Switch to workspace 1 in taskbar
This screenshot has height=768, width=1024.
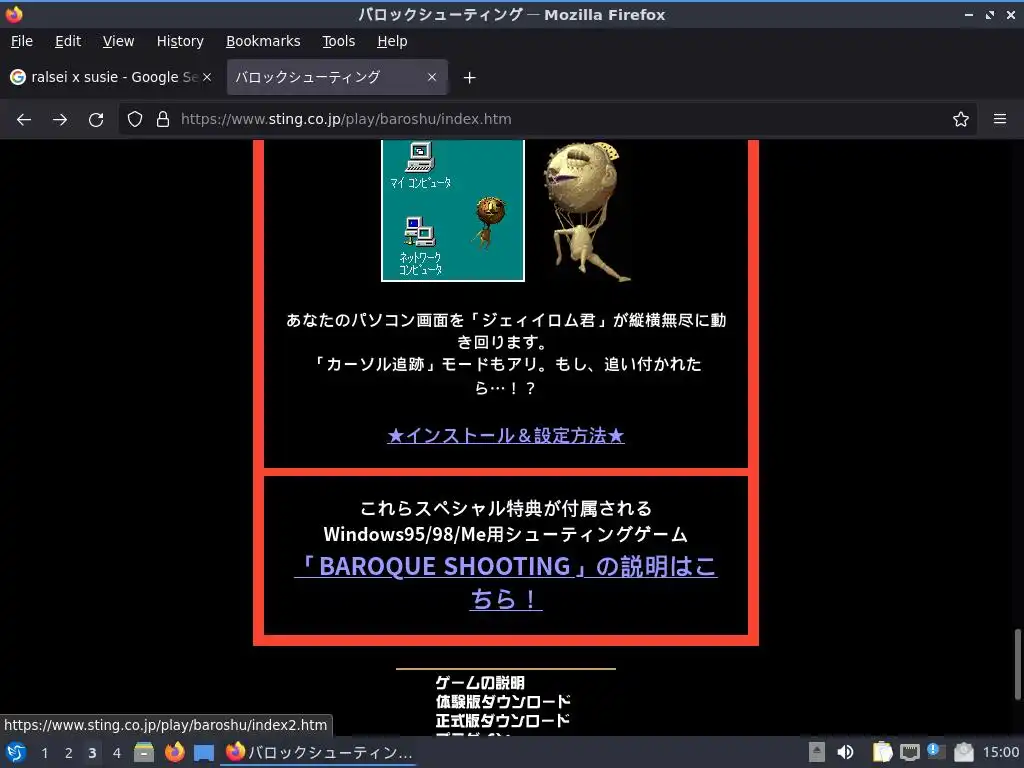click(x=44, y=753)
